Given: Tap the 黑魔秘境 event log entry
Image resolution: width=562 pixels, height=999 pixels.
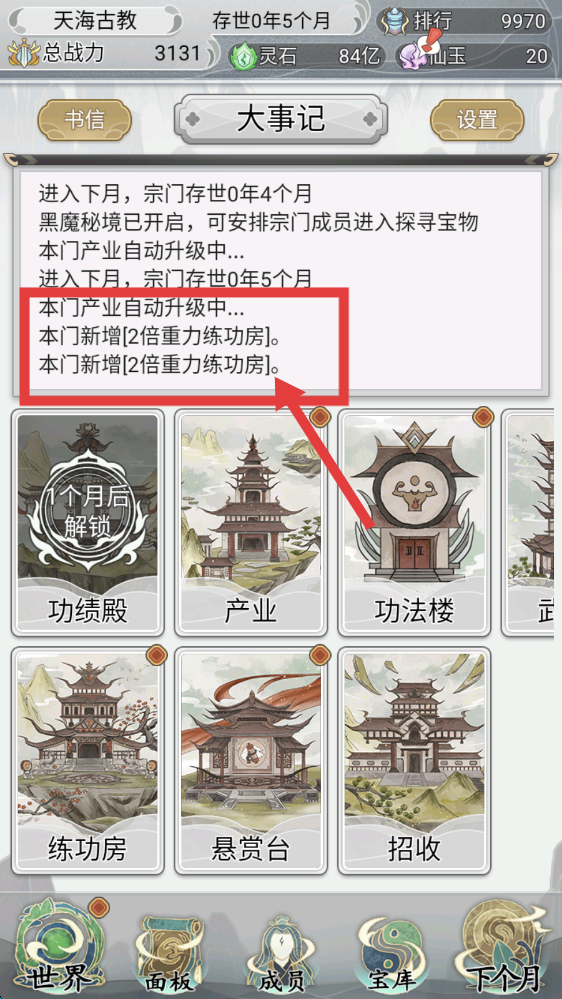Looking at the screenshot, I should coord(259,222).
